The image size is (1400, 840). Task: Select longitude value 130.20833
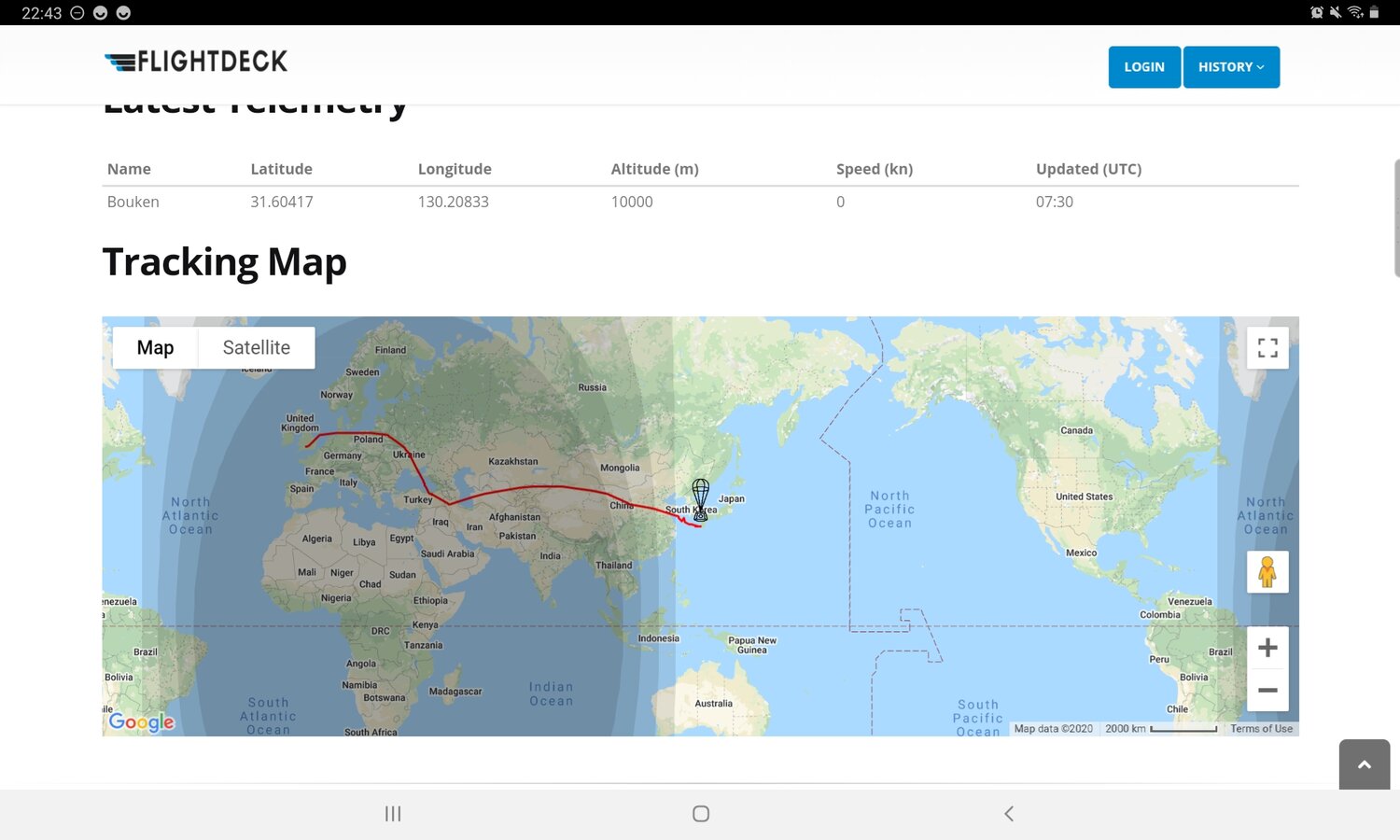click(x=454, y=202)
